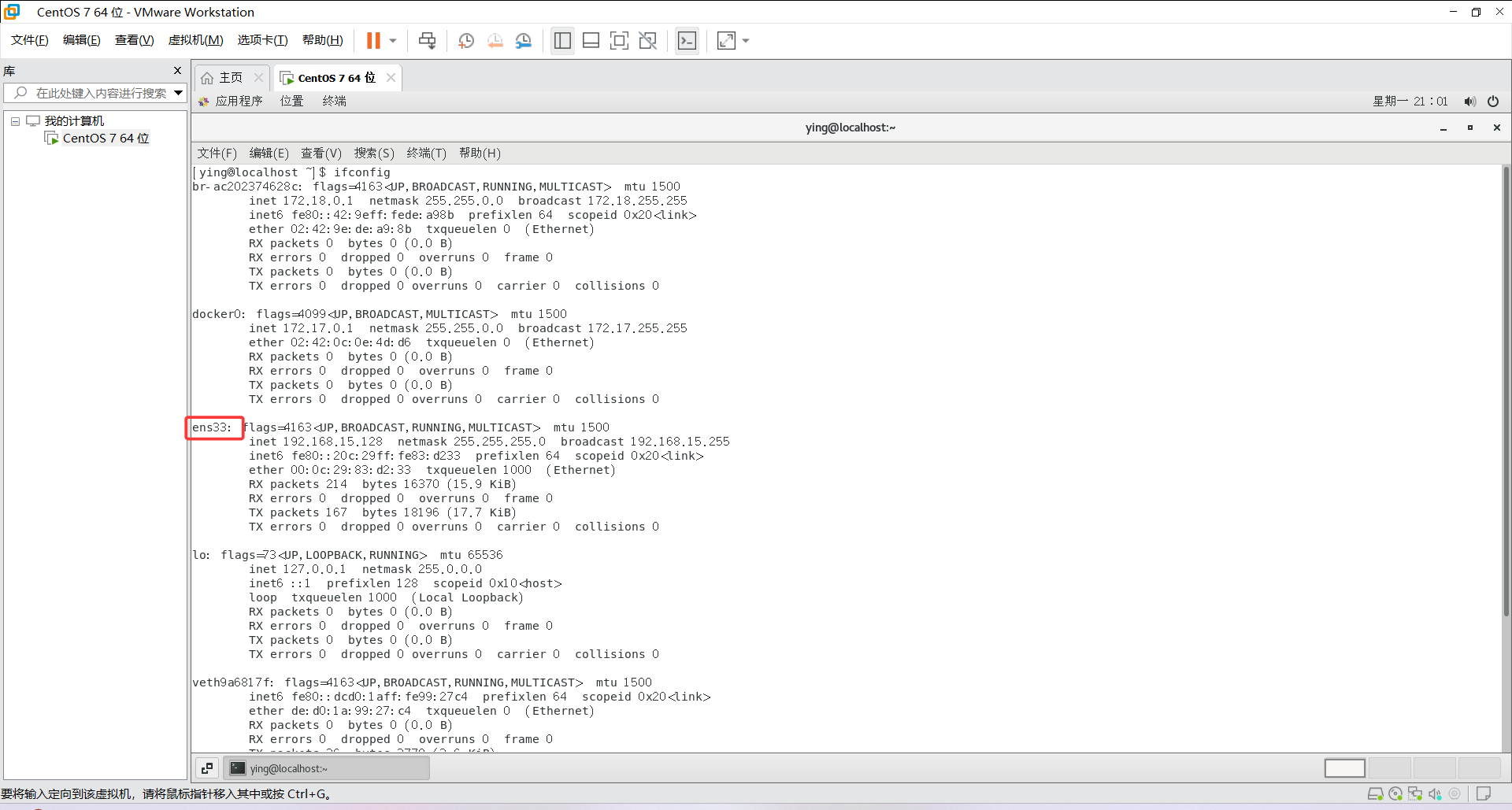Click the hard disk device status icon
This screenshot has height=810, width=1512.
point(1375,793)
